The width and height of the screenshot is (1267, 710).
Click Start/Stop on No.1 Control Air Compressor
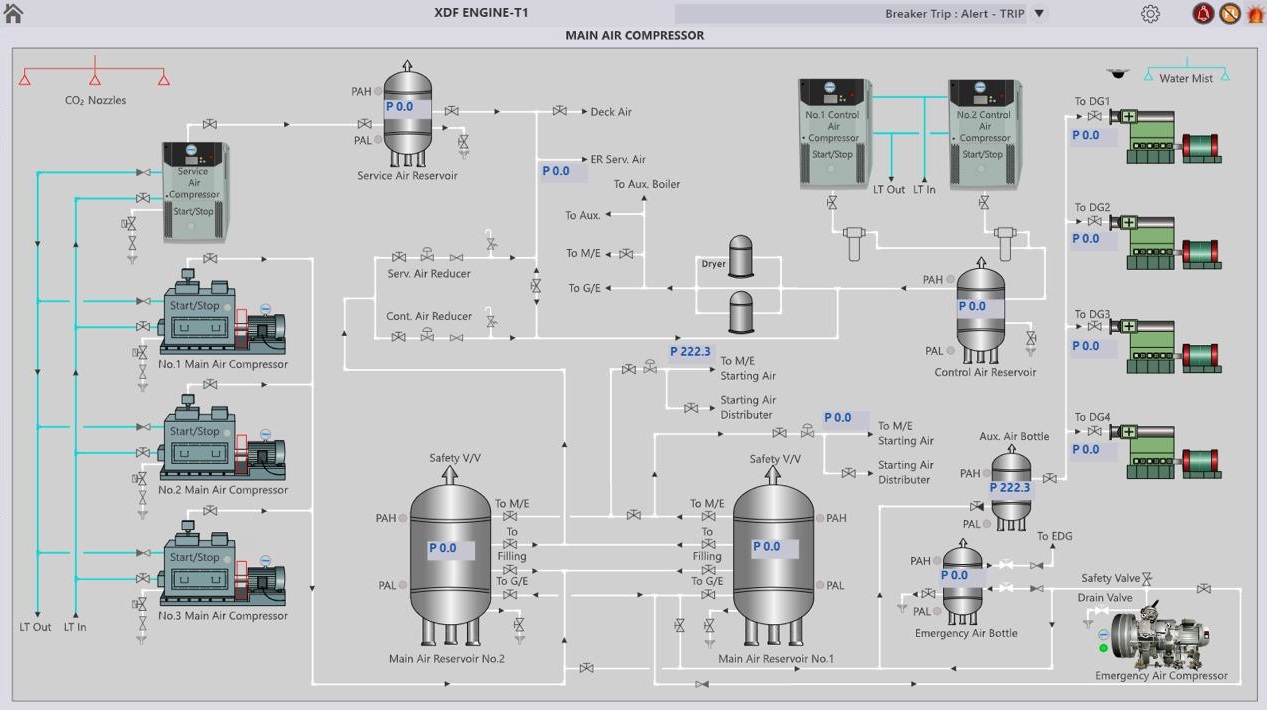pyautogui.click(x=832, y=155)
